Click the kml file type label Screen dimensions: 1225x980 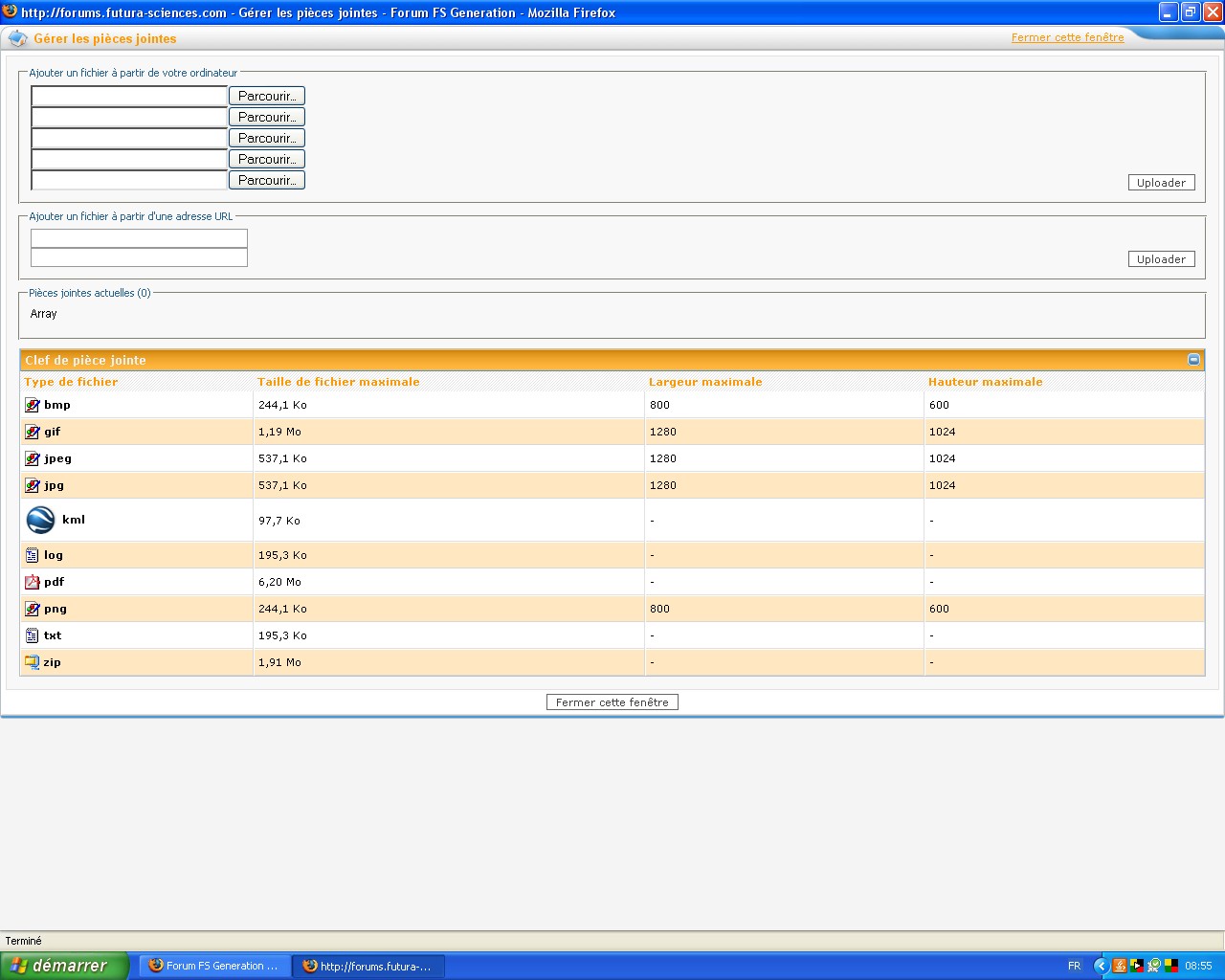coord(74,520)
